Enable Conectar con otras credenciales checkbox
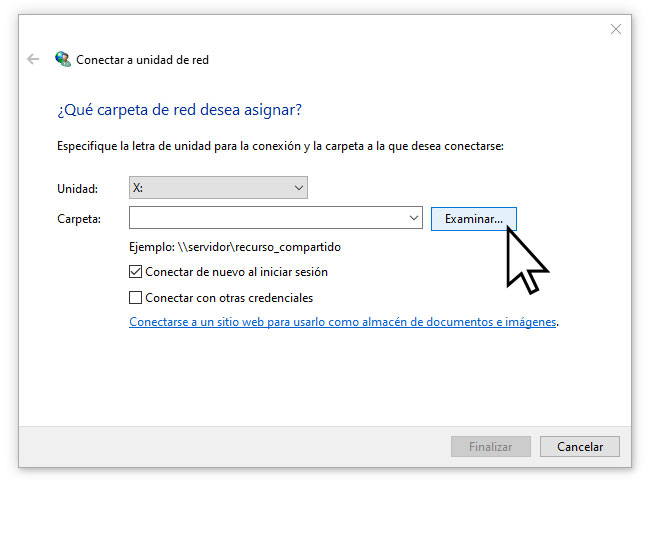The height and width of the screenshot is (541, 650). [136, 298]
